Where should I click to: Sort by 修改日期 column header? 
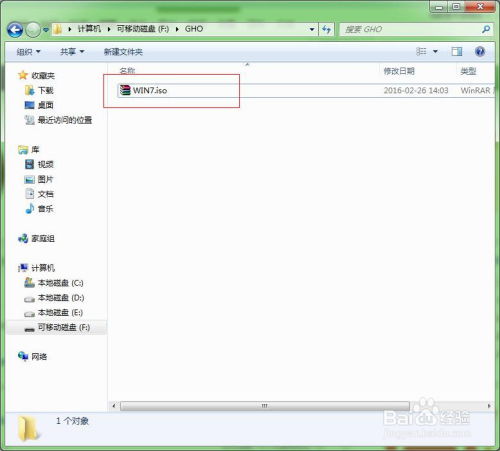coord(399,71)
